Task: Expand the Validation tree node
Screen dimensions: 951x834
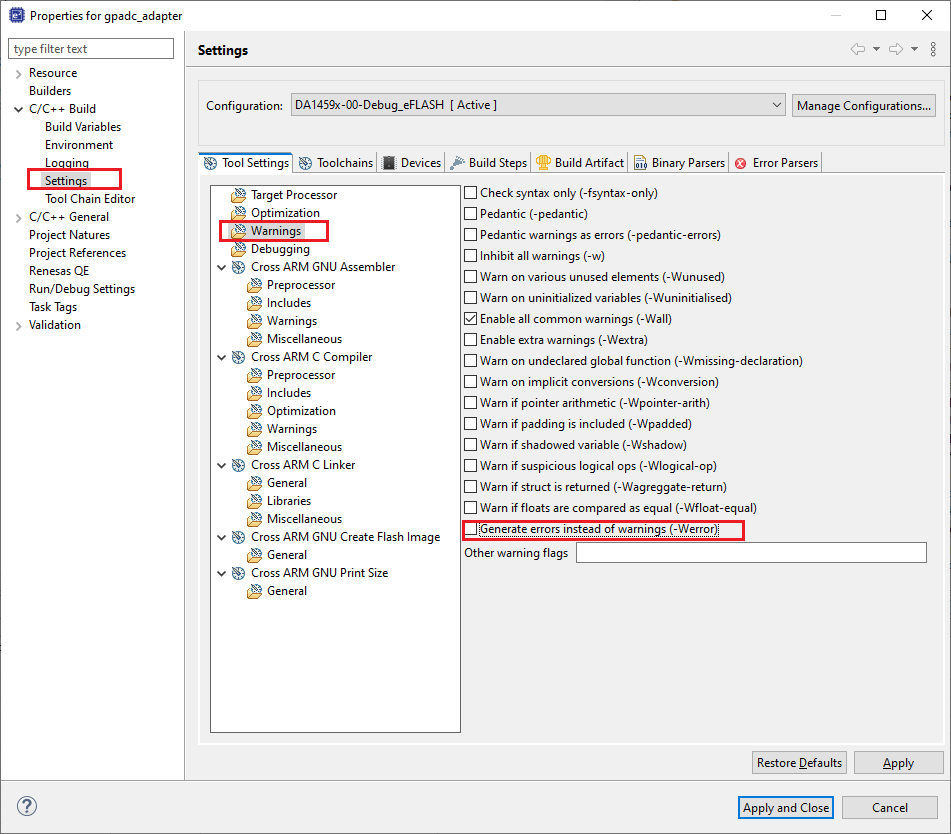Action: 18,326
